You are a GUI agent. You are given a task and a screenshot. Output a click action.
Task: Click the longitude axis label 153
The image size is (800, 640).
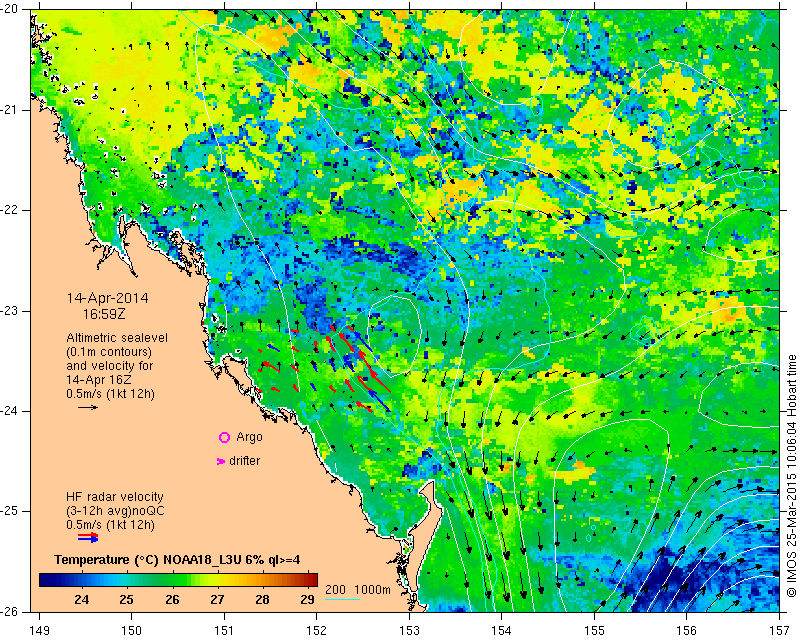(x=409, y=631)
